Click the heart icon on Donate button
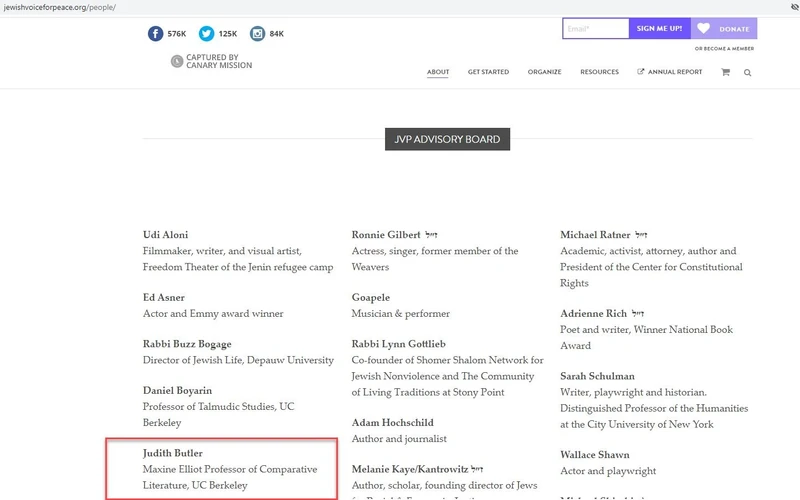The image size is (800, 500). tap(704, 29)
